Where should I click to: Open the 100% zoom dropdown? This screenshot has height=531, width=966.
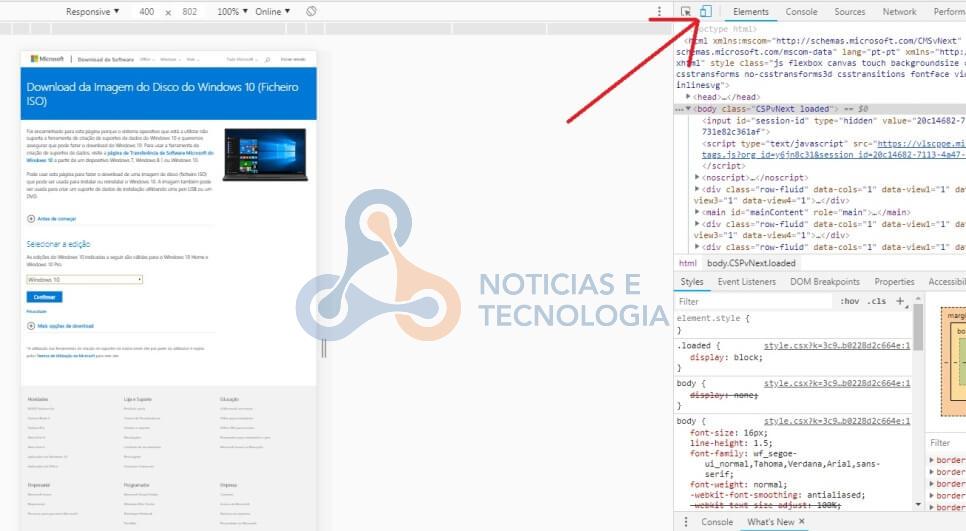point(232,12)
